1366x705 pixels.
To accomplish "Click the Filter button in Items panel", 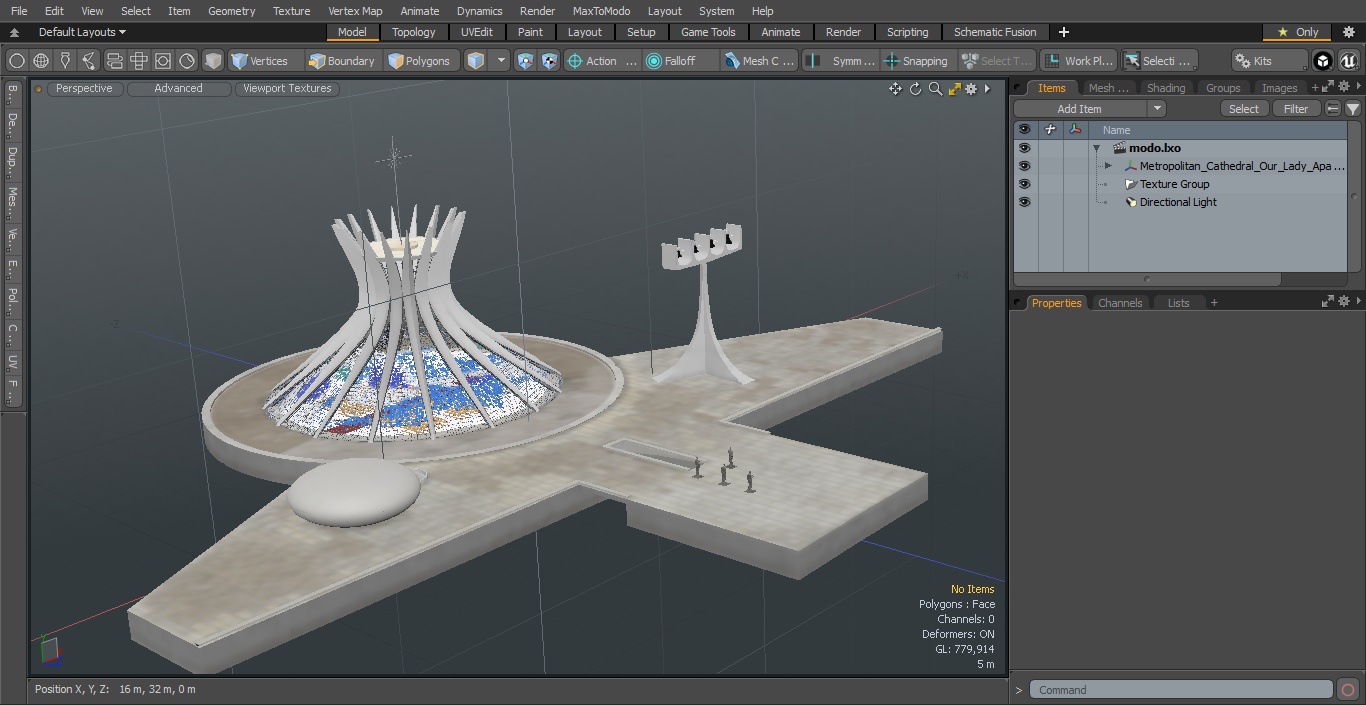I will click(1296, 109).
